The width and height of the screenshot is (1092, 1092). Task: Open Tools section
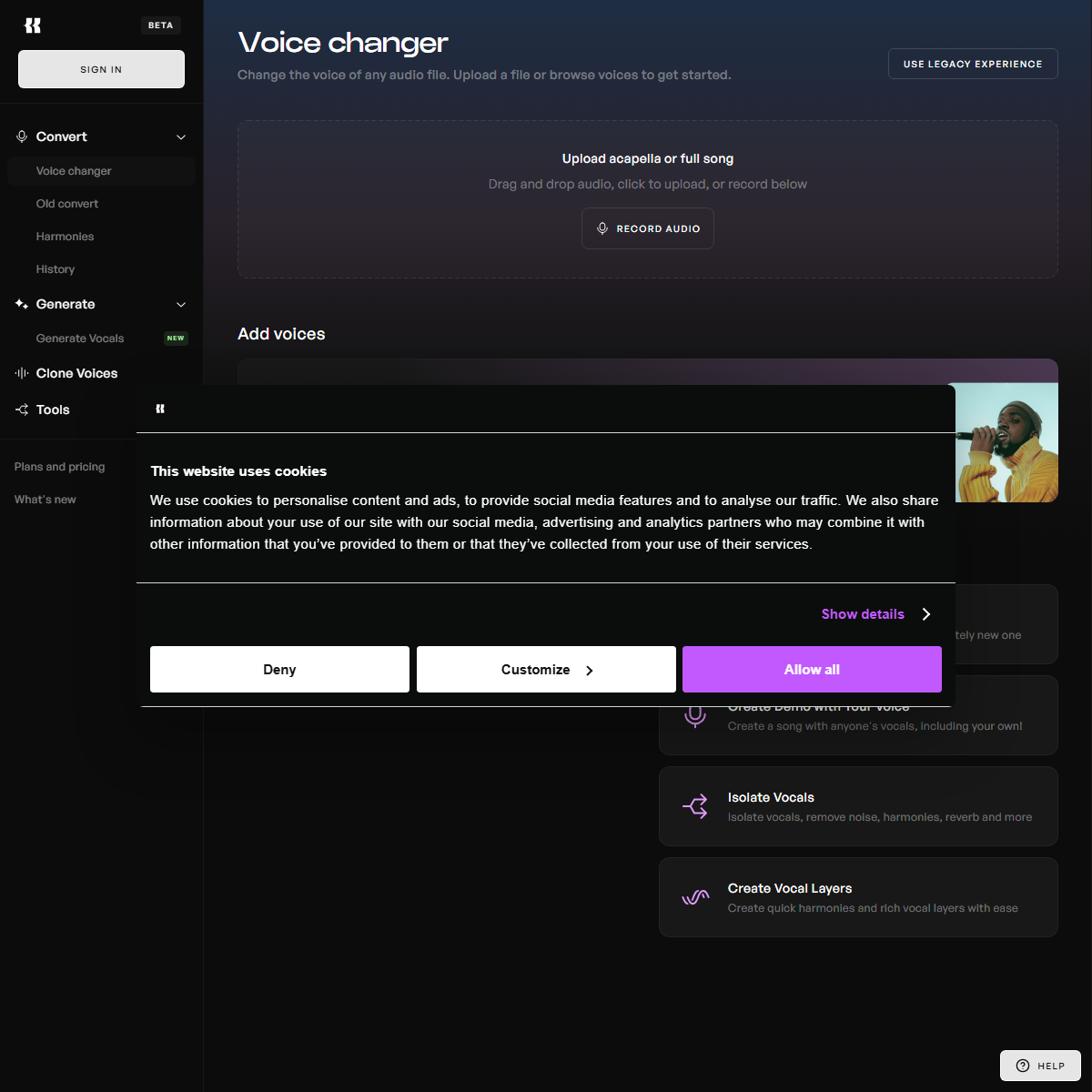coord(53,409)
